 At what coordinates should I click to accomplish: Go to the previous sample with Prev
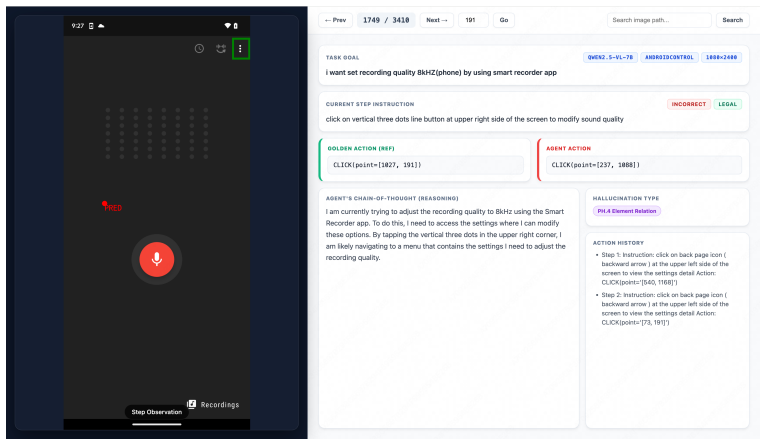pyautogui.click(x=336, y=20)
